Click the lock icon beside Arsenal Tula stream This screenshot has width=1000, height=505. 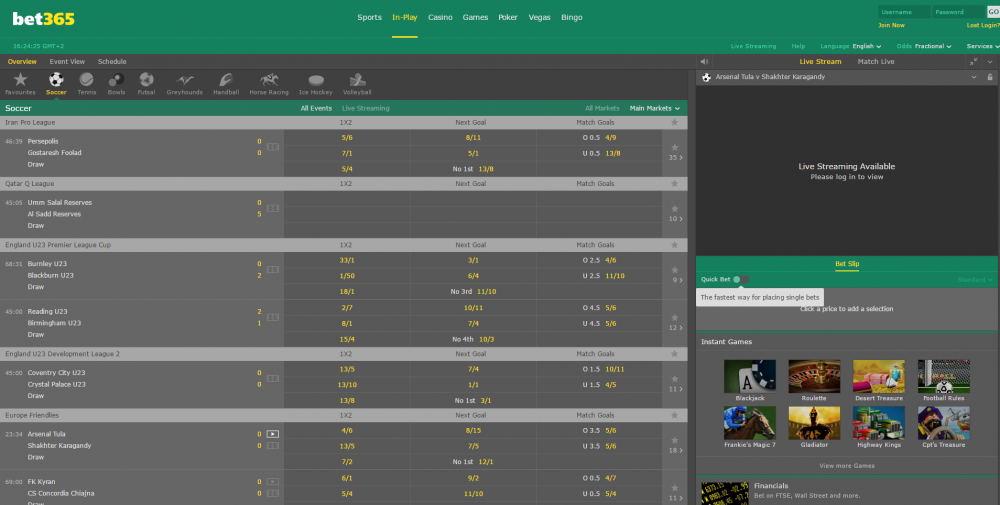990,77
